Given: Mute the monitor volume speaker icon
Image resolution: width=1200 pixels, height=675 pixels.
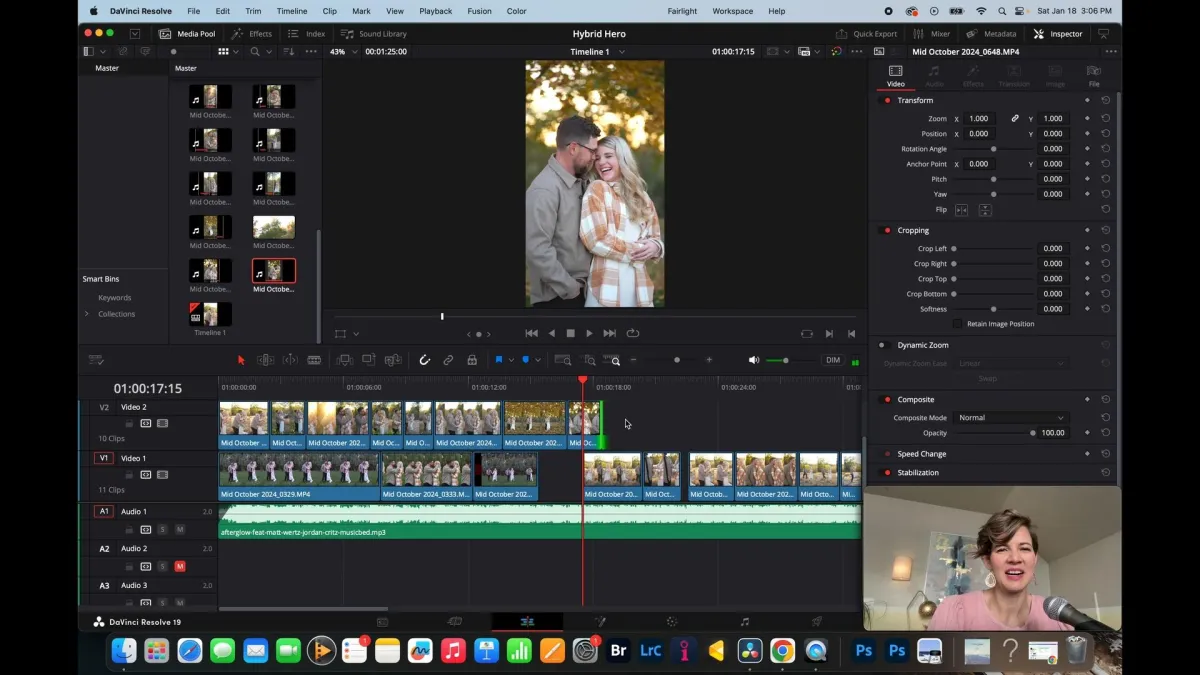Looking at the screenshot, I should (754, 360).
